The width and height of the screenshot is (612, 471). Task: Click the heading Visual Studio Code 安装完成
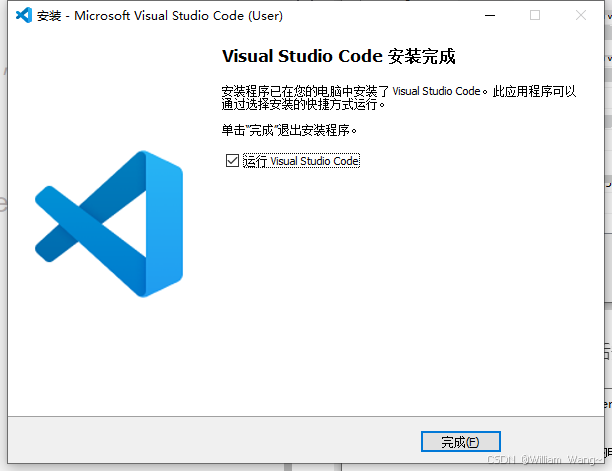(338, 56)
